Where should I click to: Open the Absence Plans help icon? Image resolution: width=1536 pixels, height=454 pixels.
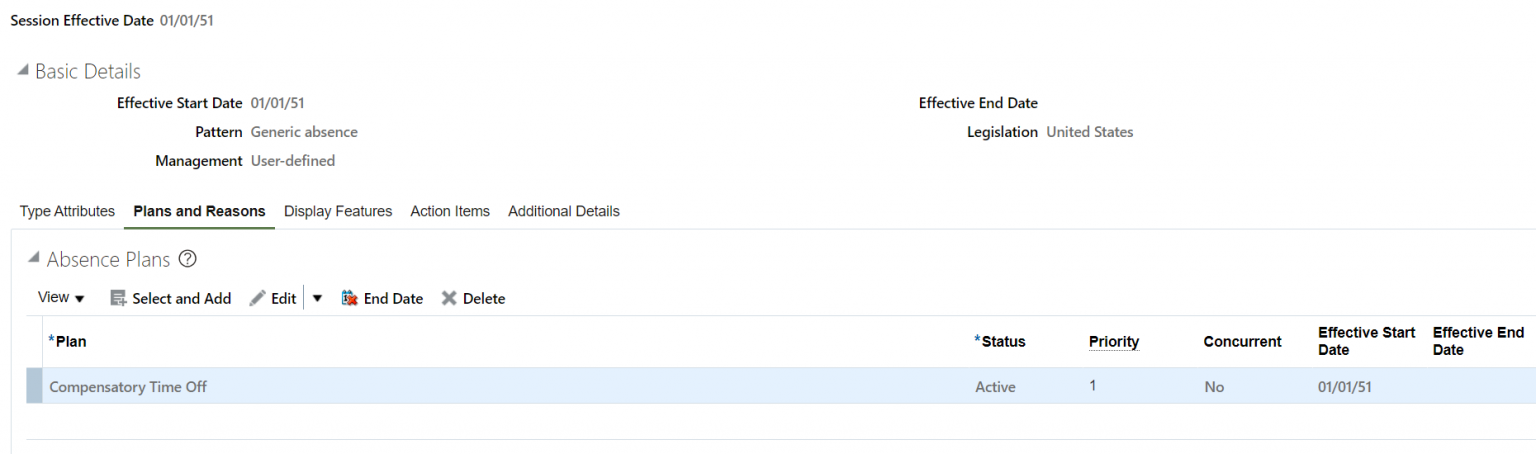pos(187,259)
